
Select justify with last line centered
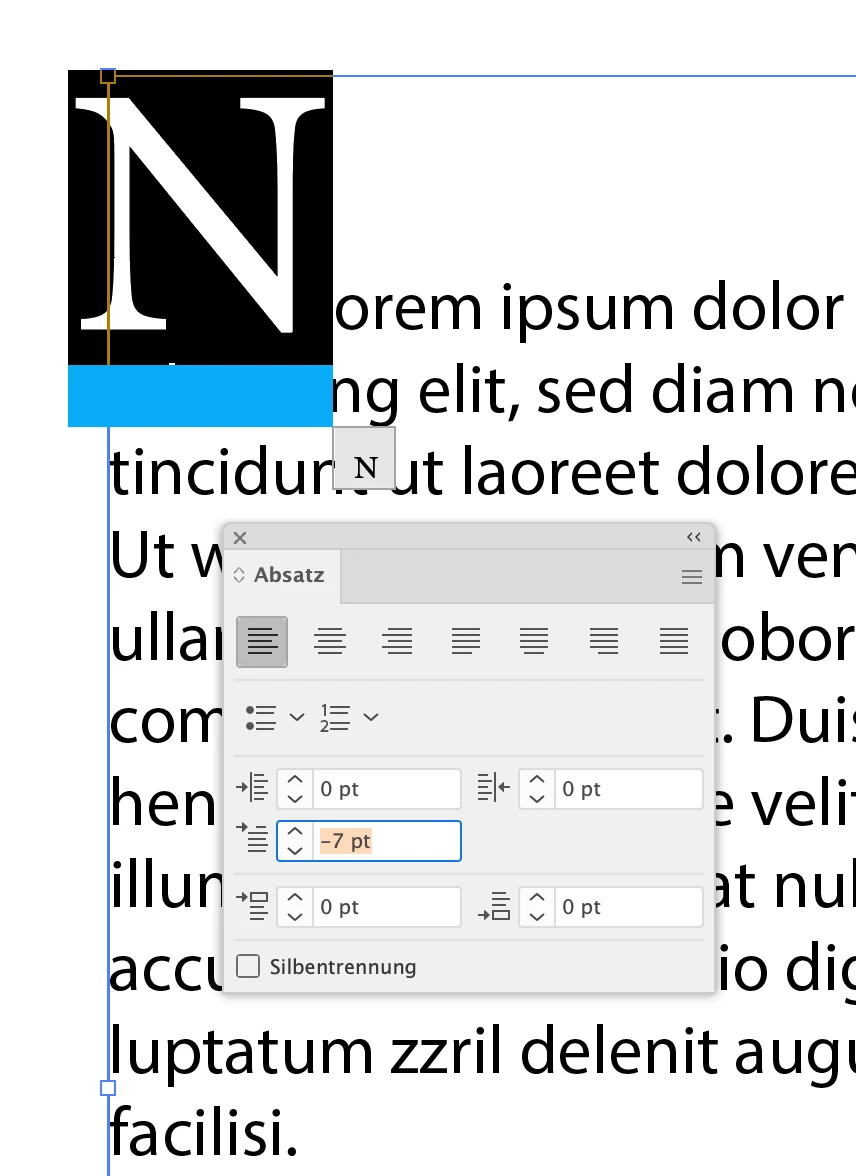(x=534, y=642)
